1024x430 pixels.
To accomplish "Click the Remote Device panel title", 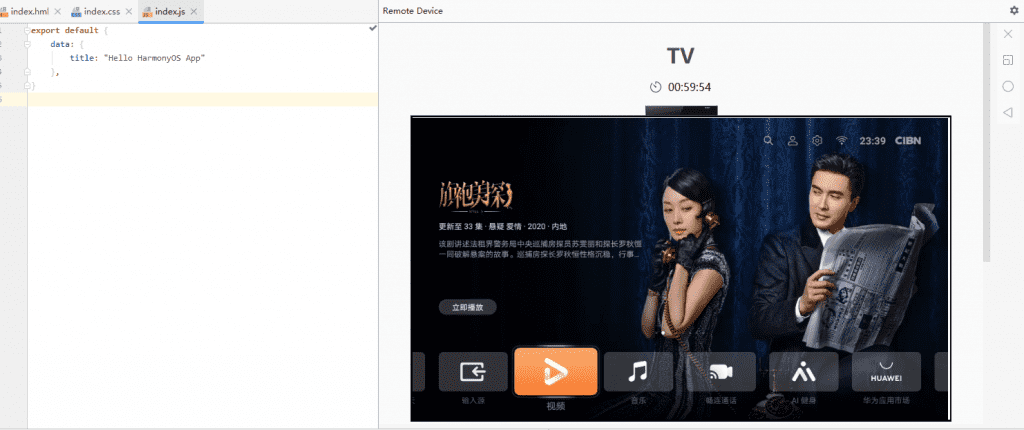I will 413,10.
